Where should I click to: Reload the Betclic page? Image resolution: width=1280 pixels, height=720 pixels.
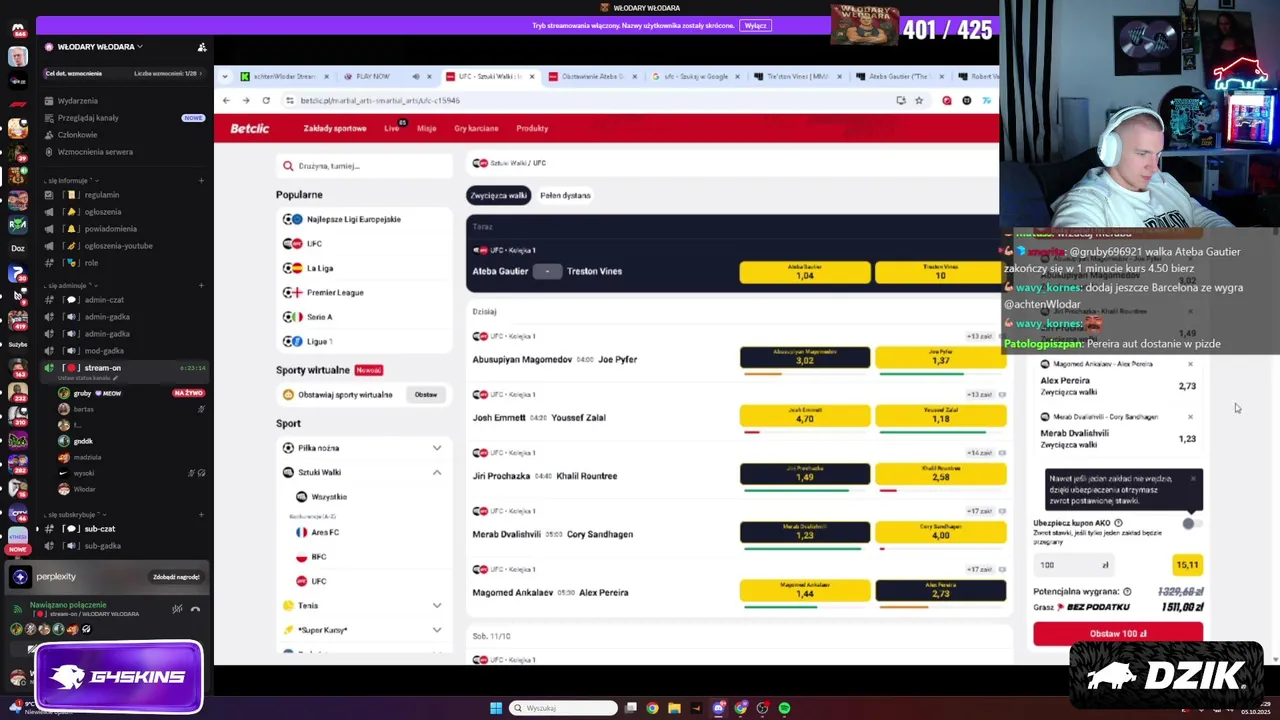266,100
